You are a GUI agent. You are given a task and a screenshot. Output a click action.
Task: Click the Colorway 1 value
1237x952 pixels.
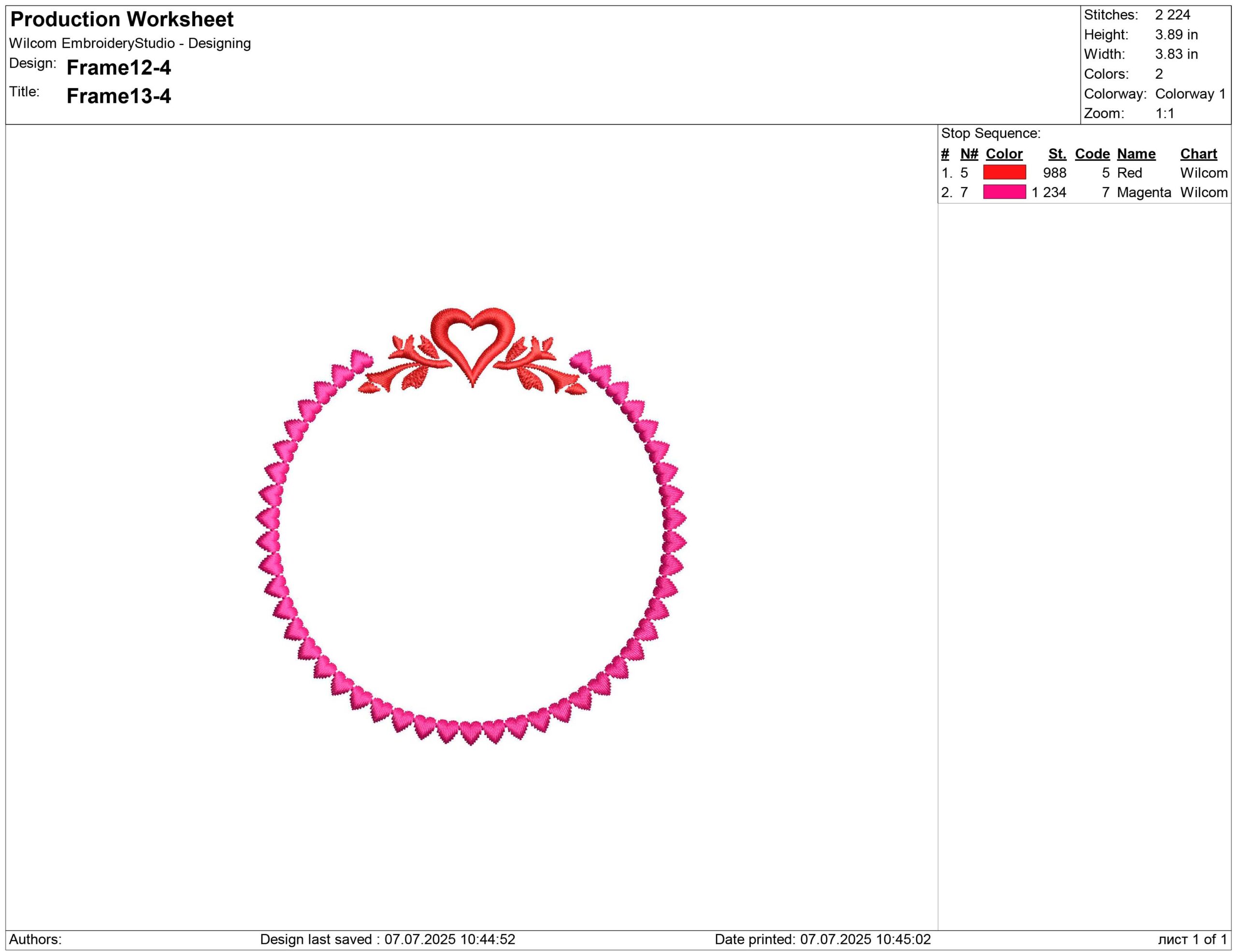pyautogui.click(x=1190, y=93)
